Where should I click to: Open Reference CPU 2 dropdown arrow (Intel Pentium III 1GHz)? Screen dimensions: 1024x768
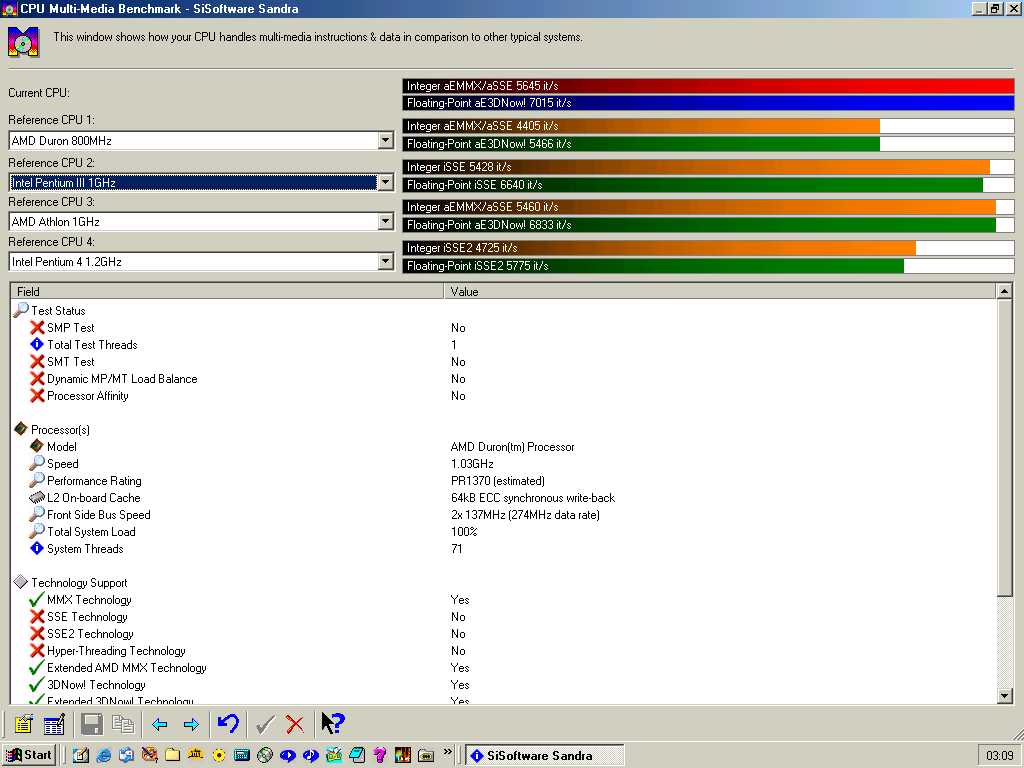tap(385, 182)
